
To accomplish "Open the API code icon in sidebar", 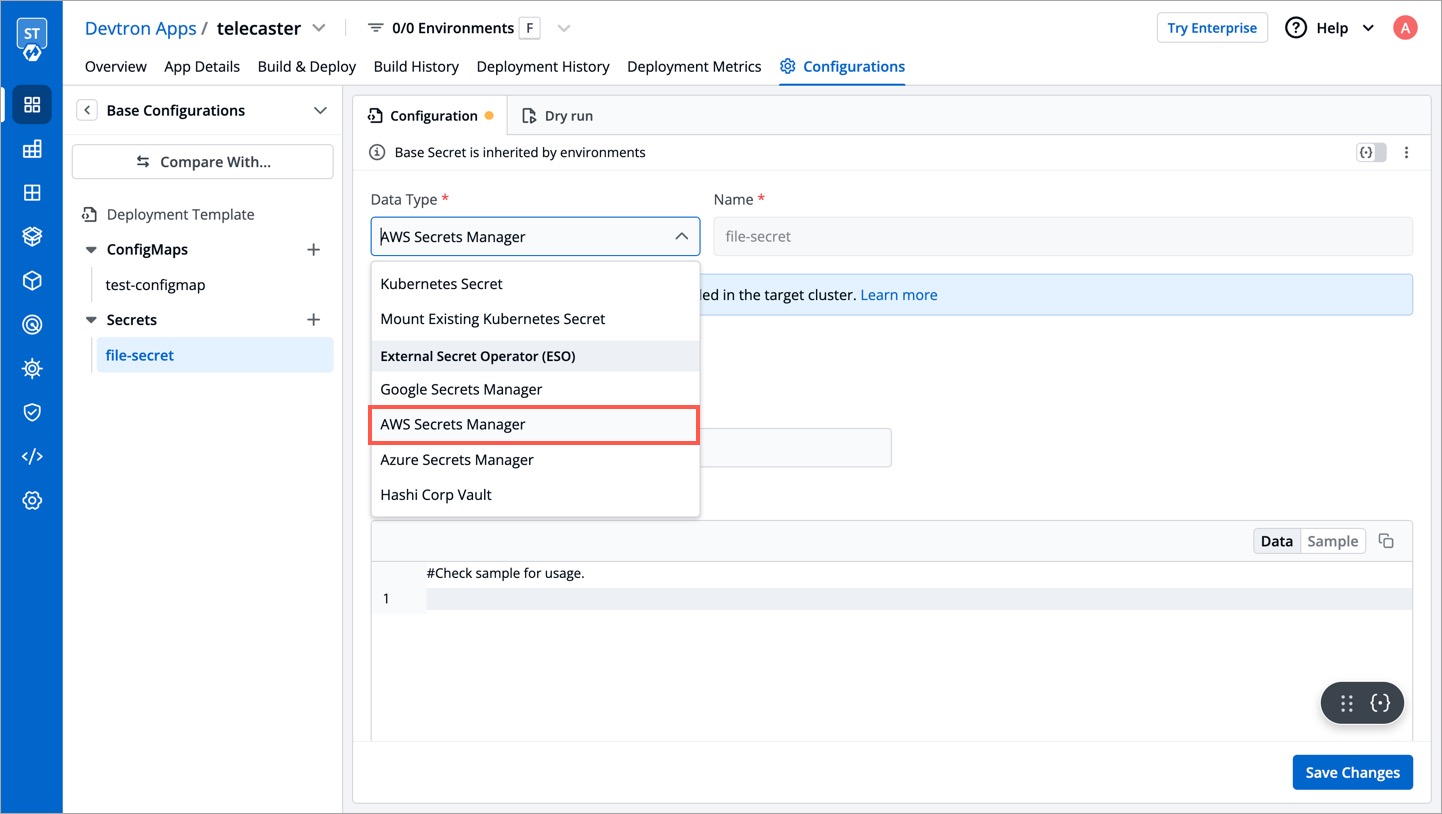I will point(32,455).
